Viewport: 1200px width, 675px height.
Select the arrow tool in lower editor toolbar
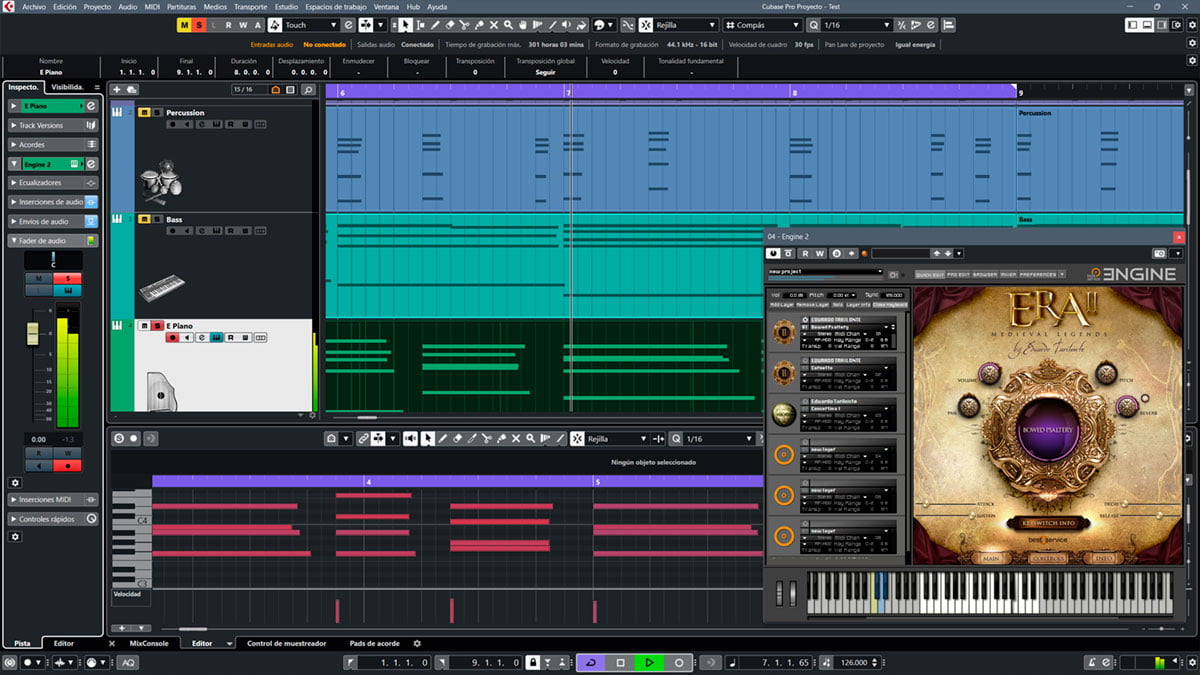pos(428,438)
